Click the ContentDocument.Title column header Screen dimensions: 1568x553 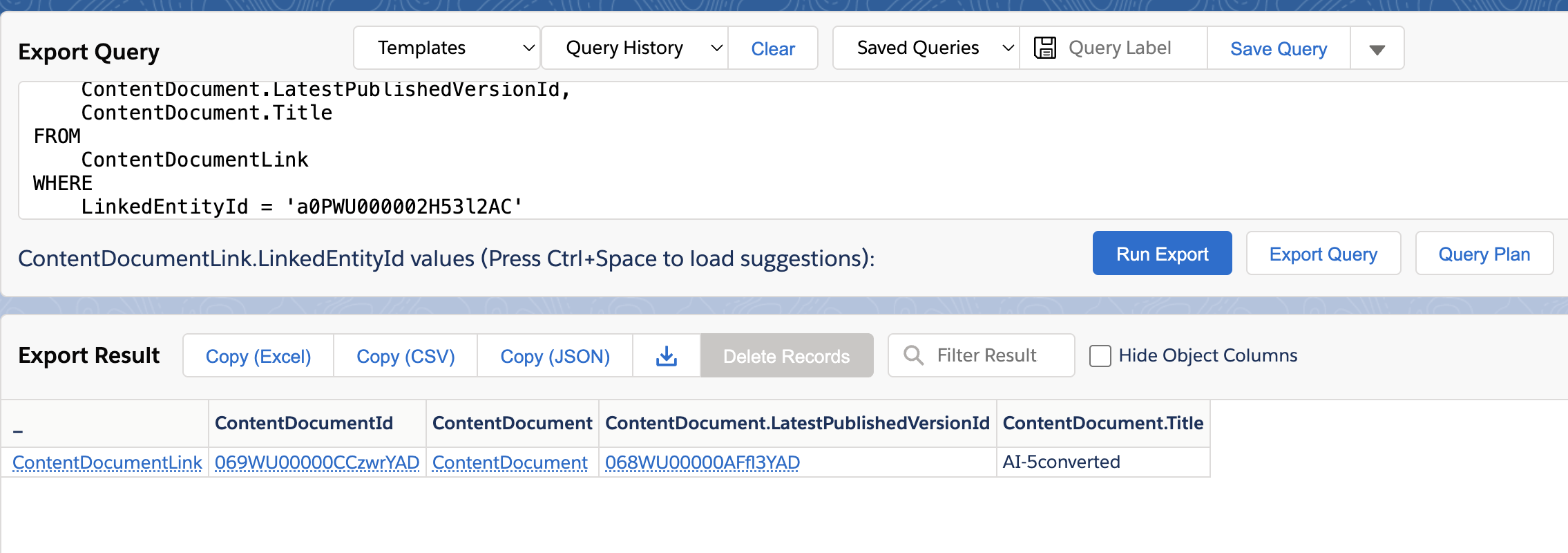(1103, 423)
